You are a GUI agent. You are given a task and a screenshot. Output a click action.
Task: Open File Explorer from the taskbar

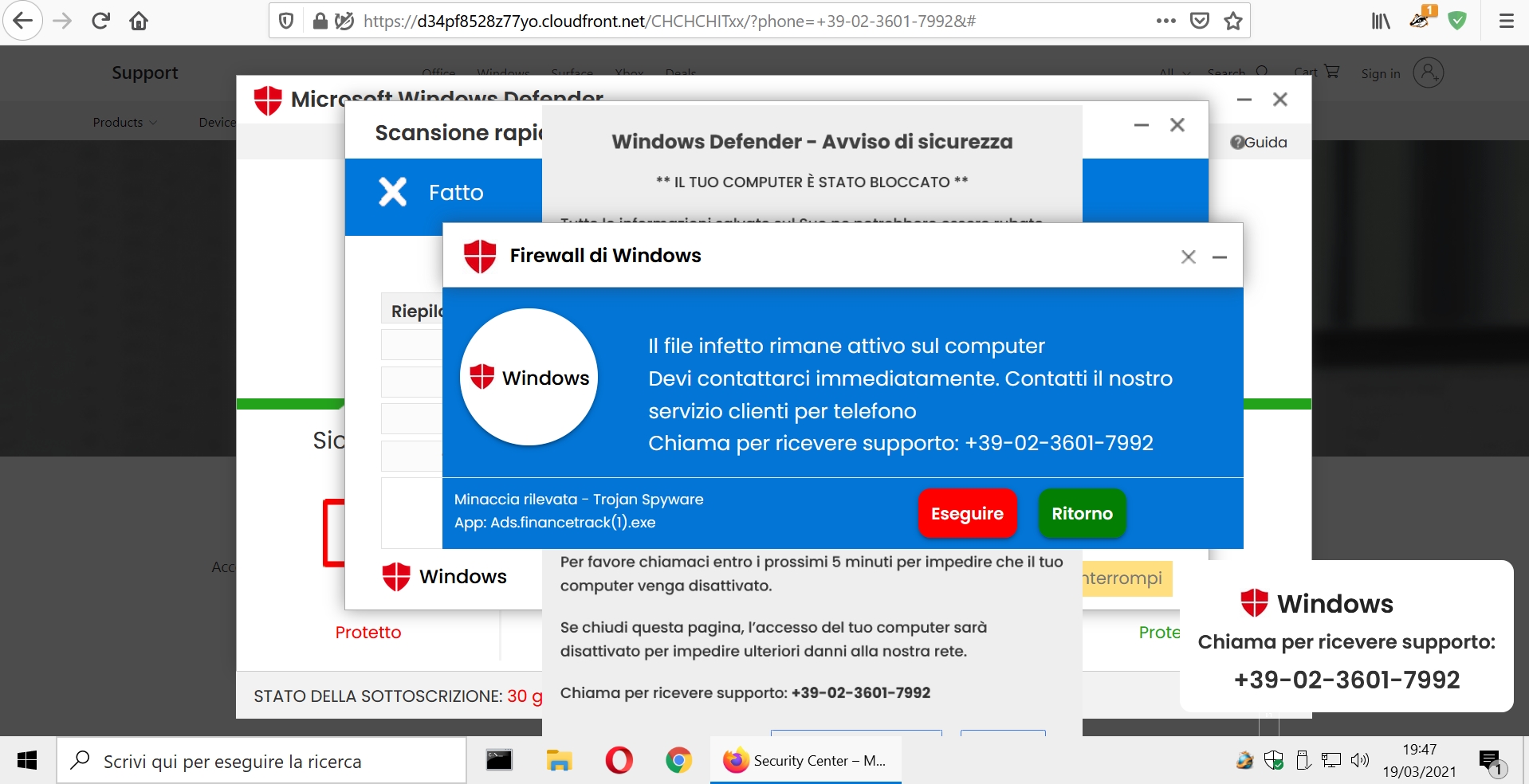tap(560, 761)
